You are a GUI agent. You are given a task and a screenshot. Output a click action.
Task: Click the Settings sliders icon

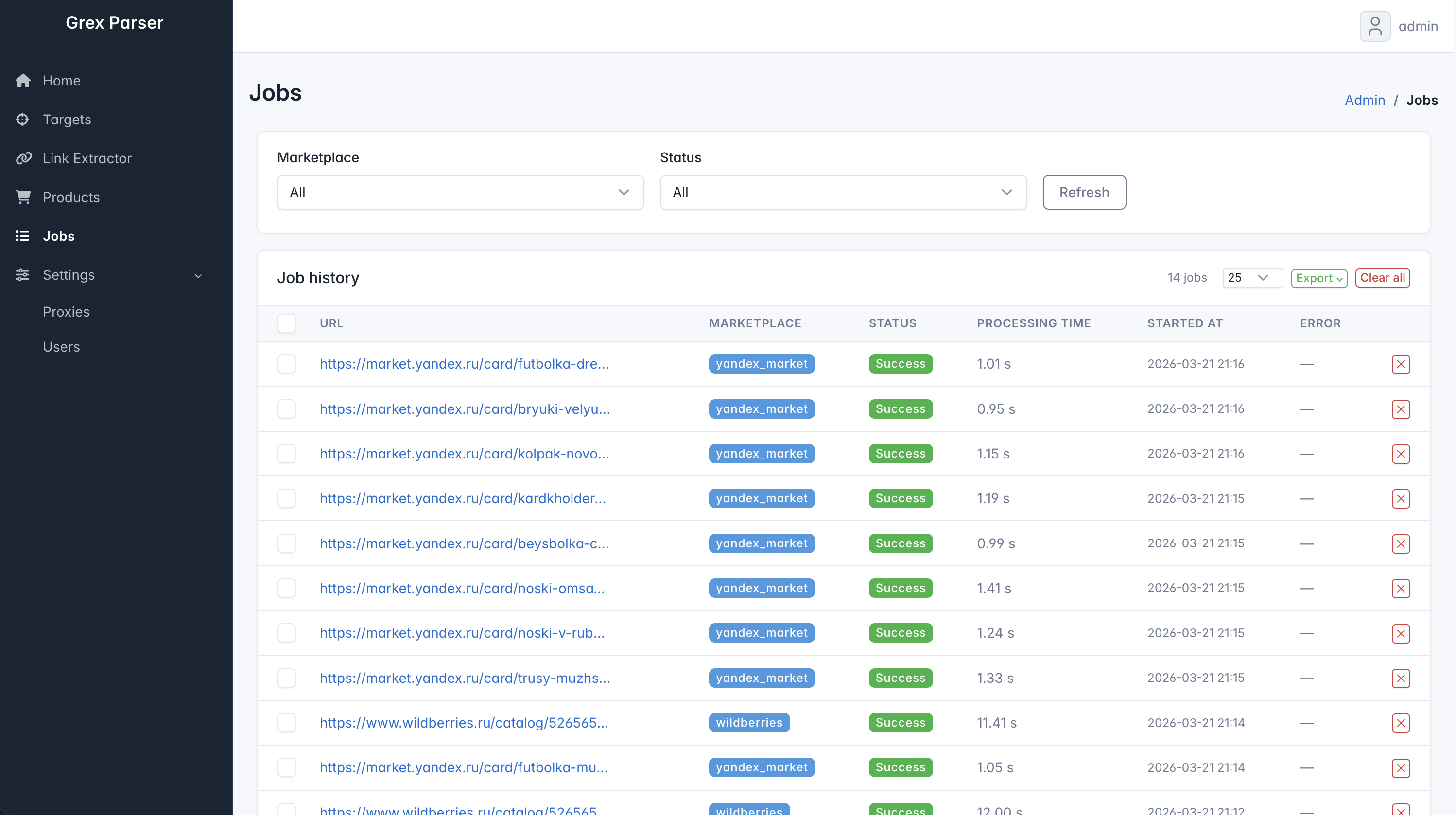(23, 275)
